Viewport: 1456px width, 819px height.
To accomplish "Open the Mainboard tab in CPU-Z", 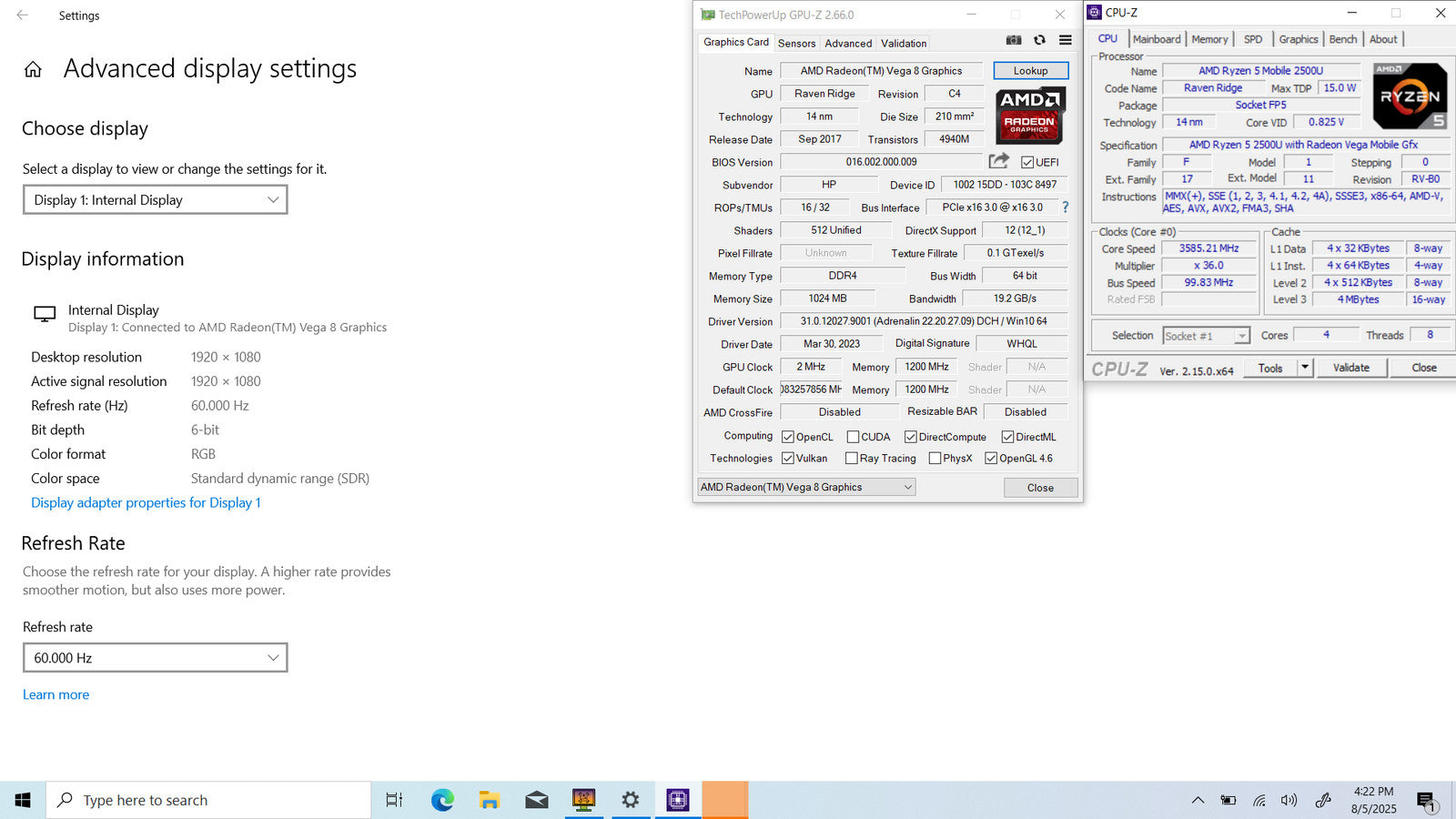I will 1157,39.
